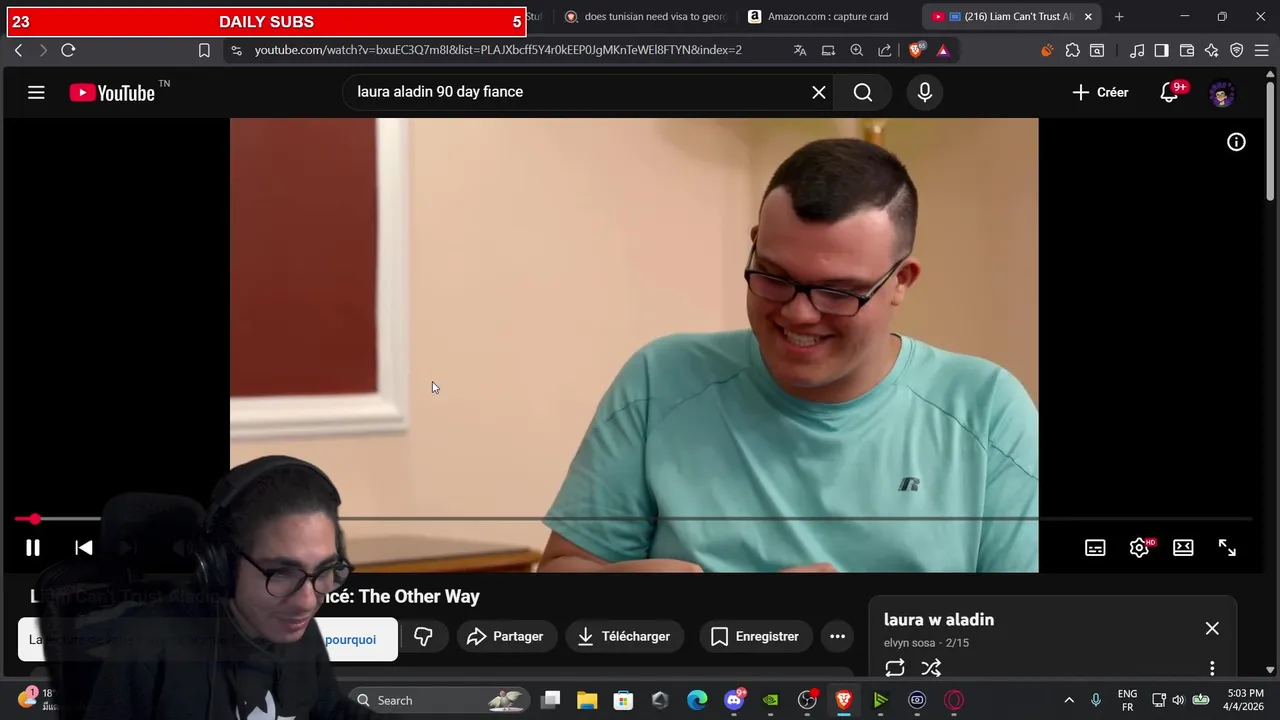
Task: Save video with Enregistrer button
Action: (x=755, y=637)
